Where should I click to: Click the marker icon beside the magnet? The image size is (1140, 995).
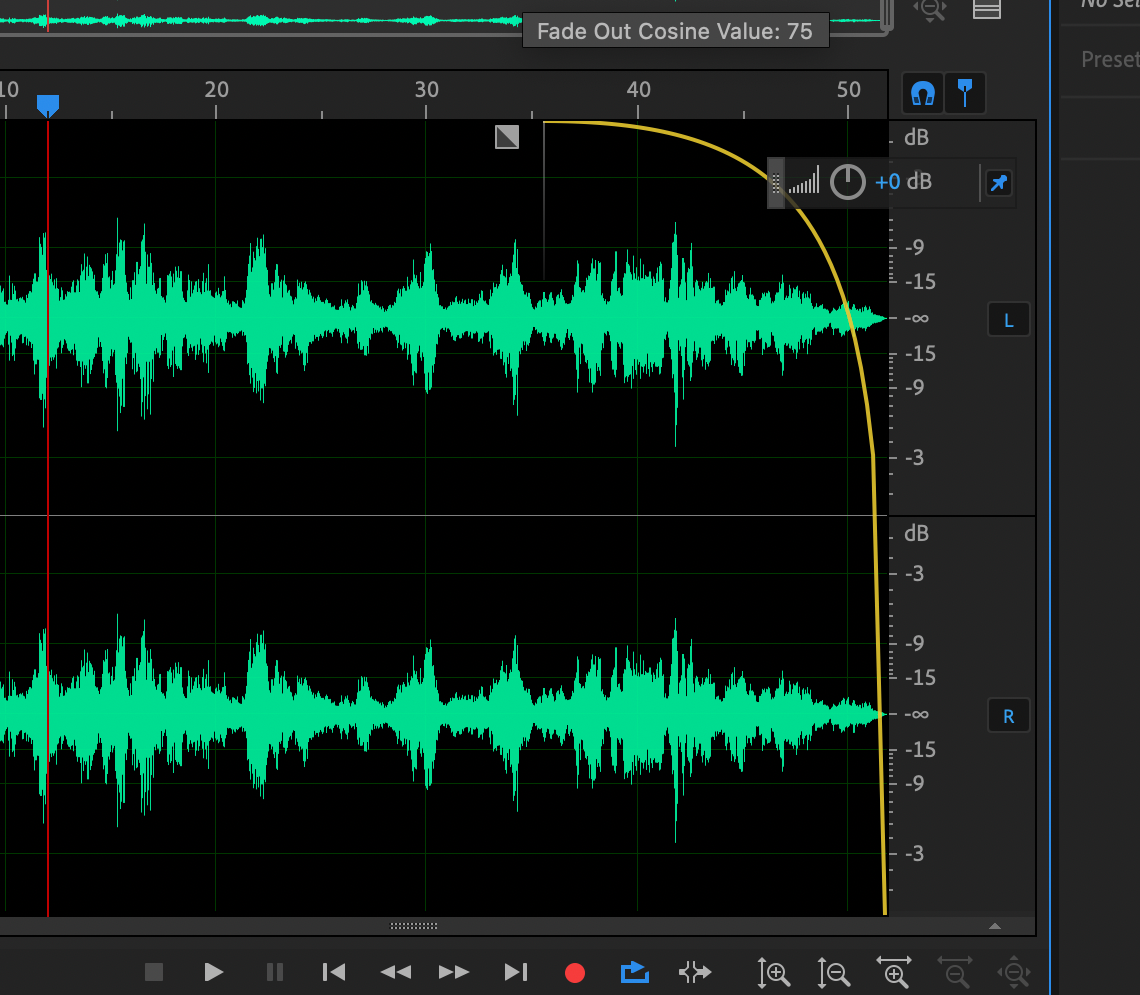click(965, 94)
